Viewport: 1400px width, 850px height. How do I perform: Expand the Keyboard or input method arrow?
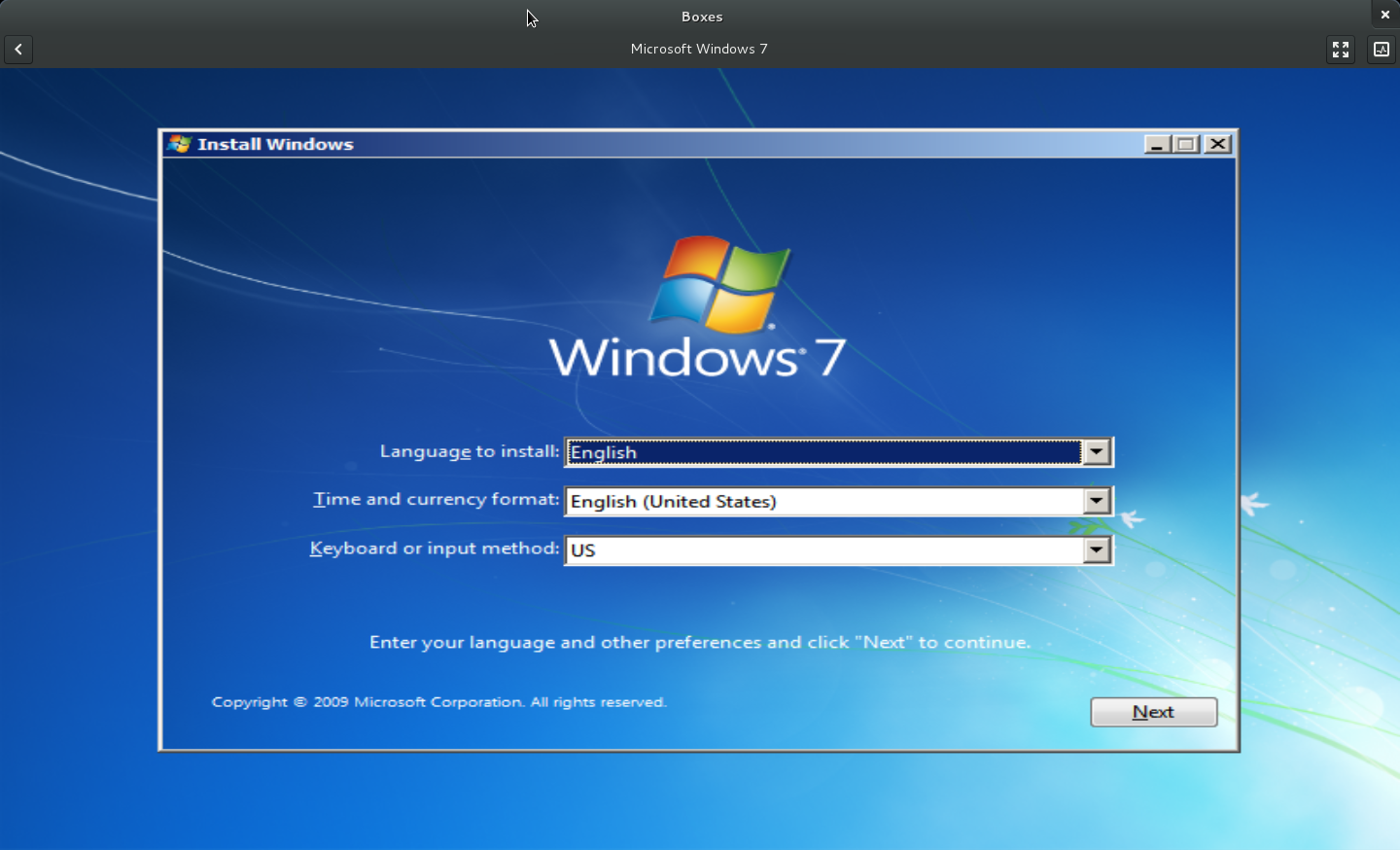point(1097,549)
